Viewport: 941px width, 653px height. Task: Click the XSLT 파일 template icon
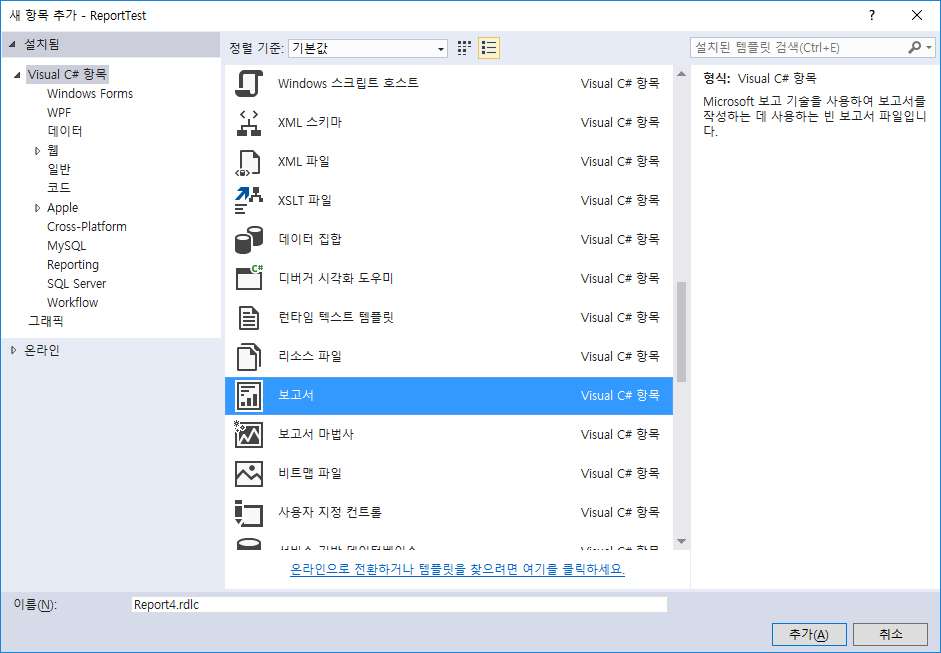248,200
